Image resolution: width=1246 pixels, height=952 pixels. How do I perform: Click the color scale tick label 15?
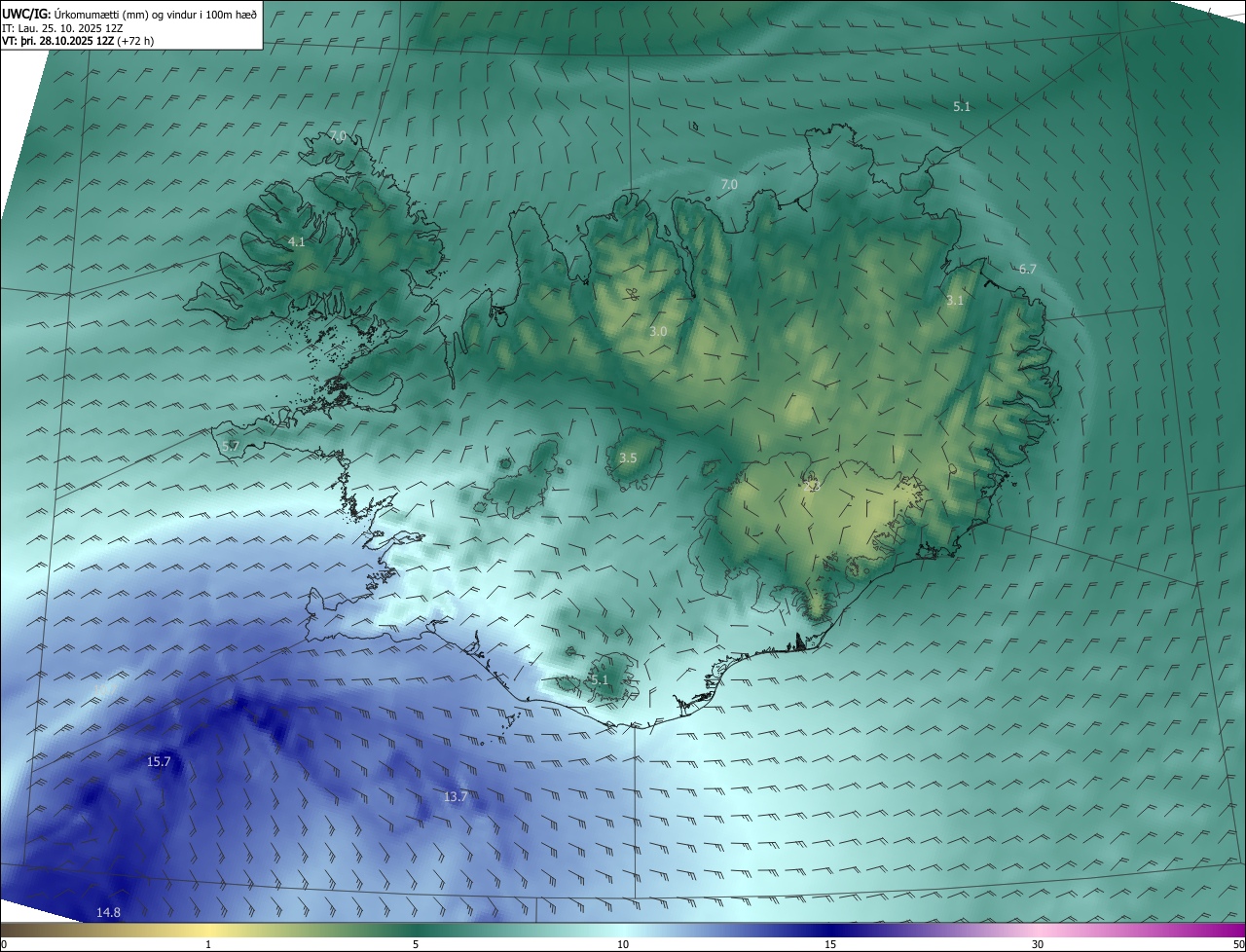830,945
